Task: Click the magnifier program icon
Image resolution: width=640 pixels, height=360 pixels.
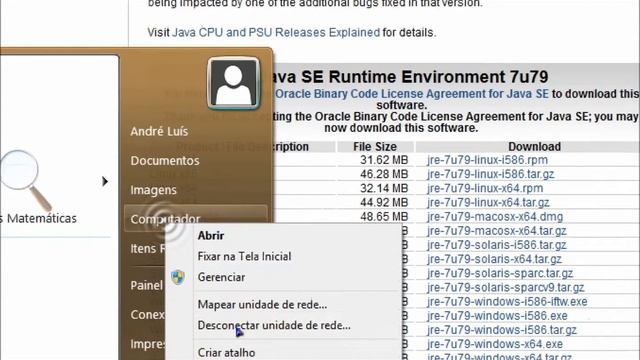Action: tap(25, 181)
